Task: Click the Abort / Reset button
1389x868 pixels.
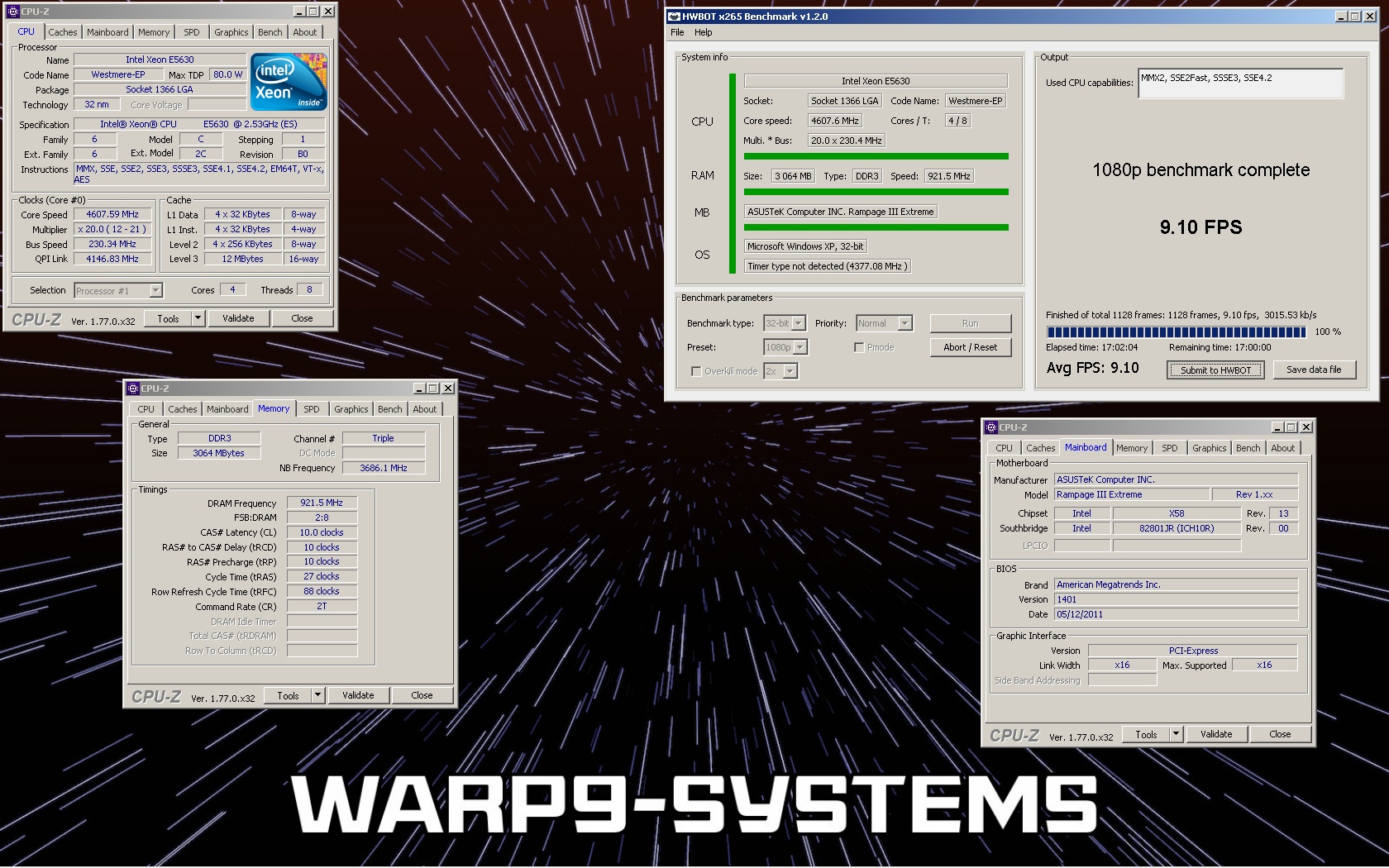Action: pyautogui.click(x=970, y=347)
